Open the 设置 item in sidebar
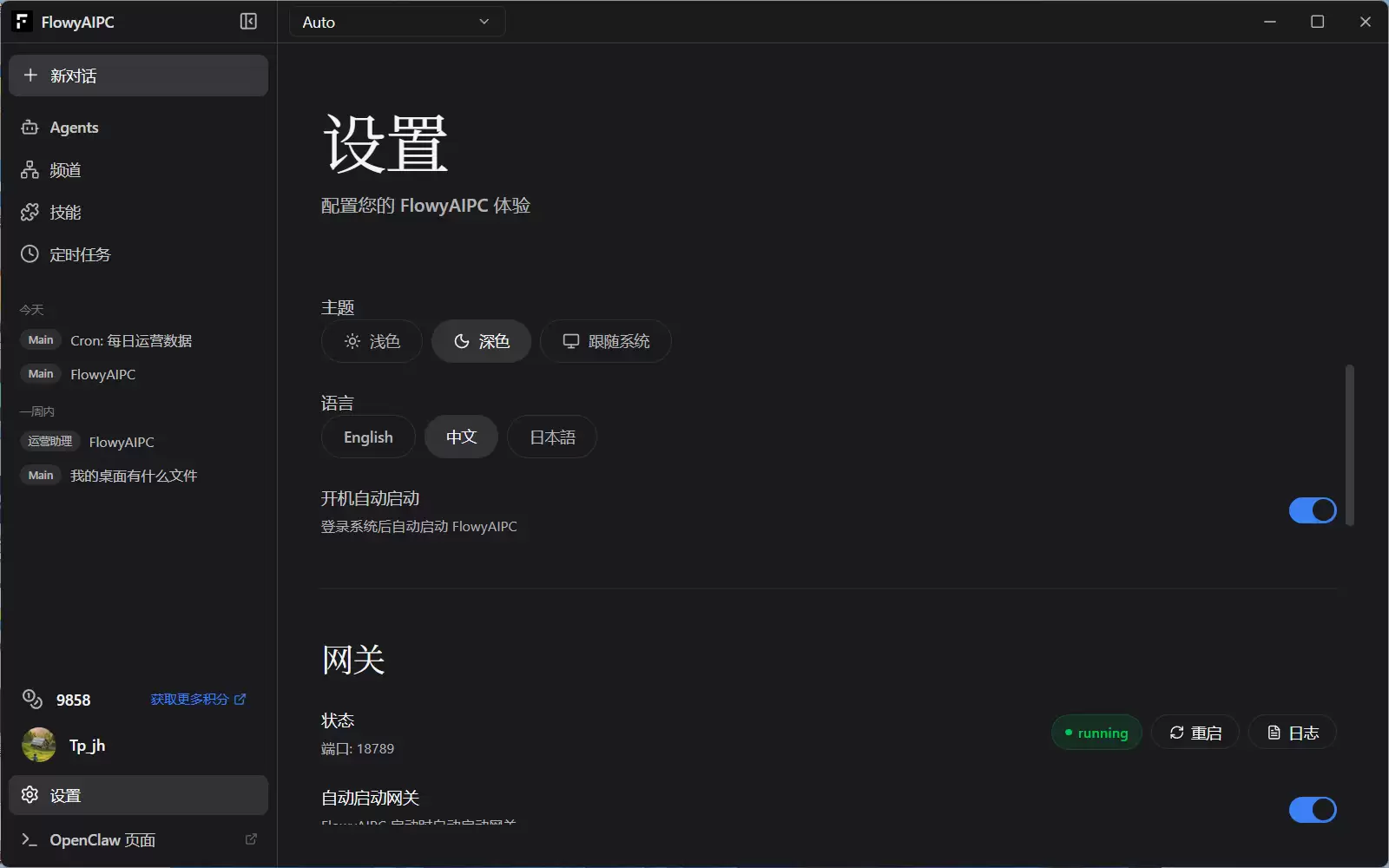 click(x=138, y=795)
